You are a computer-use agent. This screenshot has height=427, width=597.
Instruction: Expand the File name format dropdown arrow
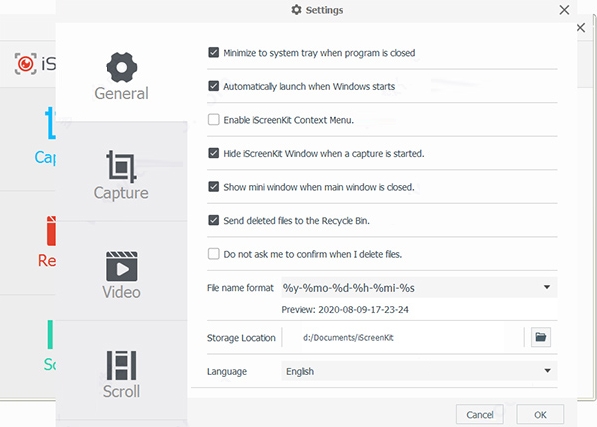click(x=547, y=287)
